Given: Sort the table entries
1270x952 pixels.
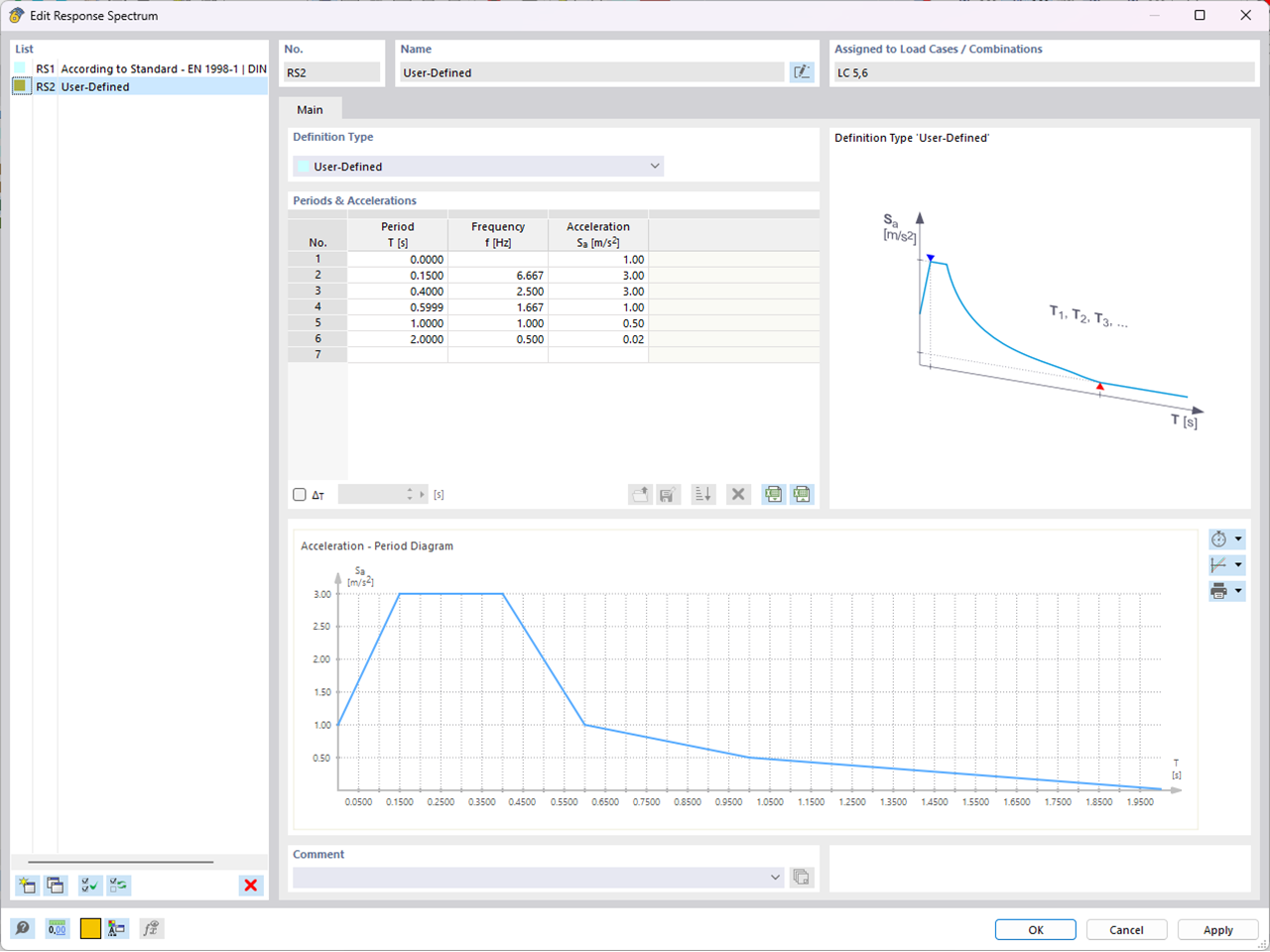Looking at the screenshot, I should (703, 494).
